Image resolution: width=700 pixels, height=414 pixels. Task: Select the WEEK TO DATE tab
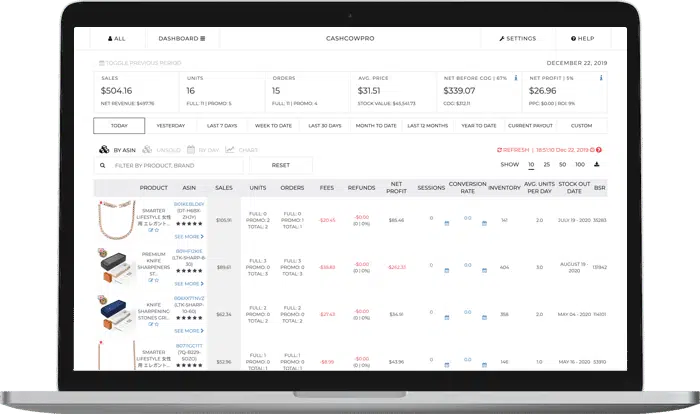tap(273, 125)
